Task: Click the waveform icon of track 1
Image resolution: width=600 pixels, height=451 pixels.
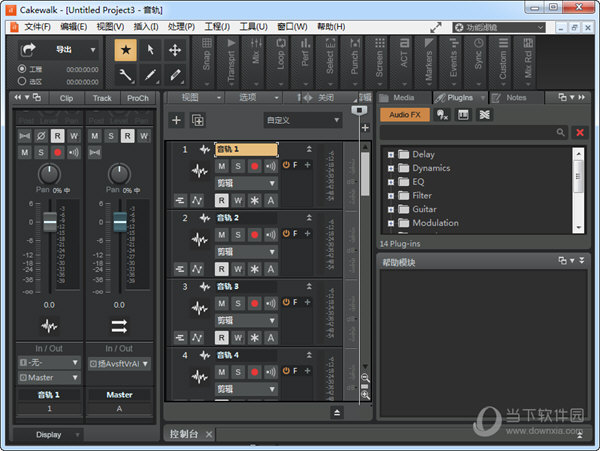Action: pos(199,171)
